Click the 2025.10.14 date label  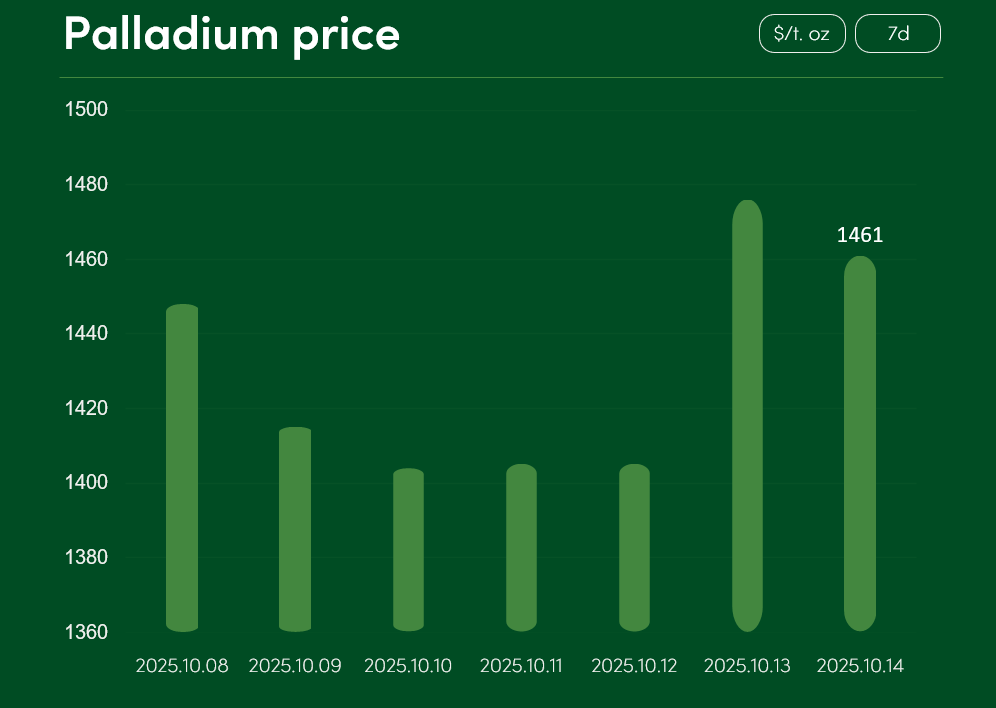click(860, 666)
